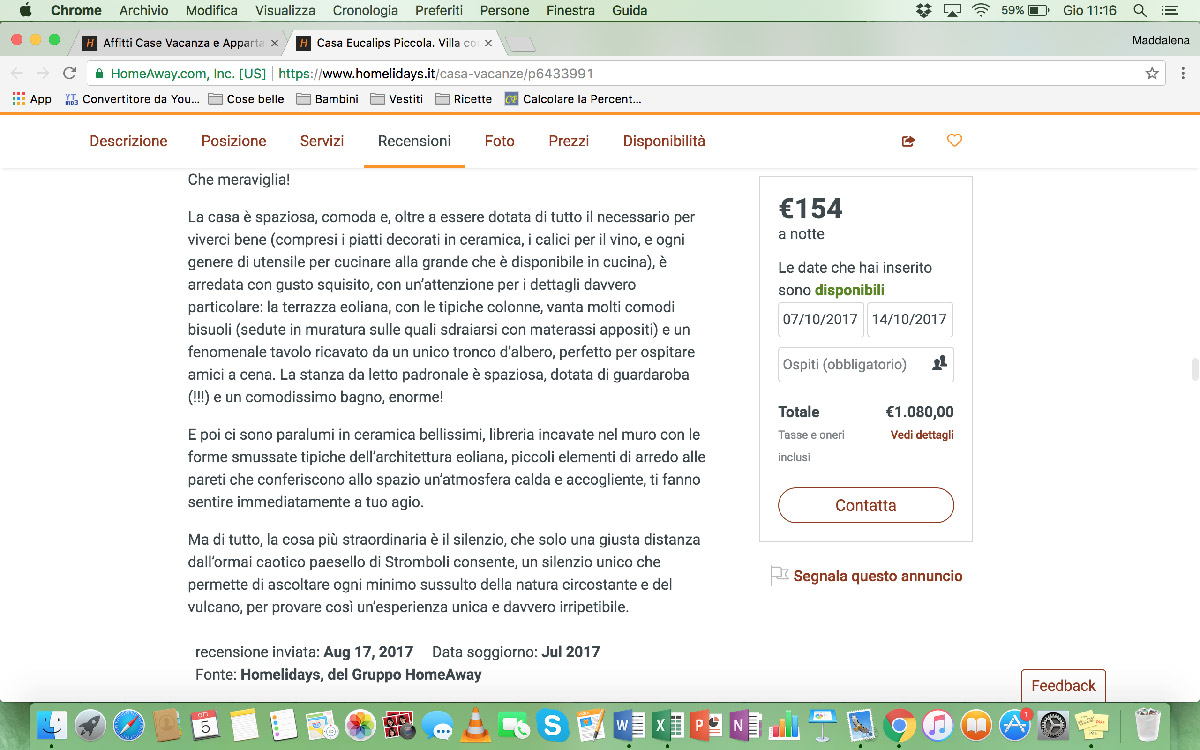Go to the Servizi section
The image size is (1200, 750).
(x=322, y=141)
